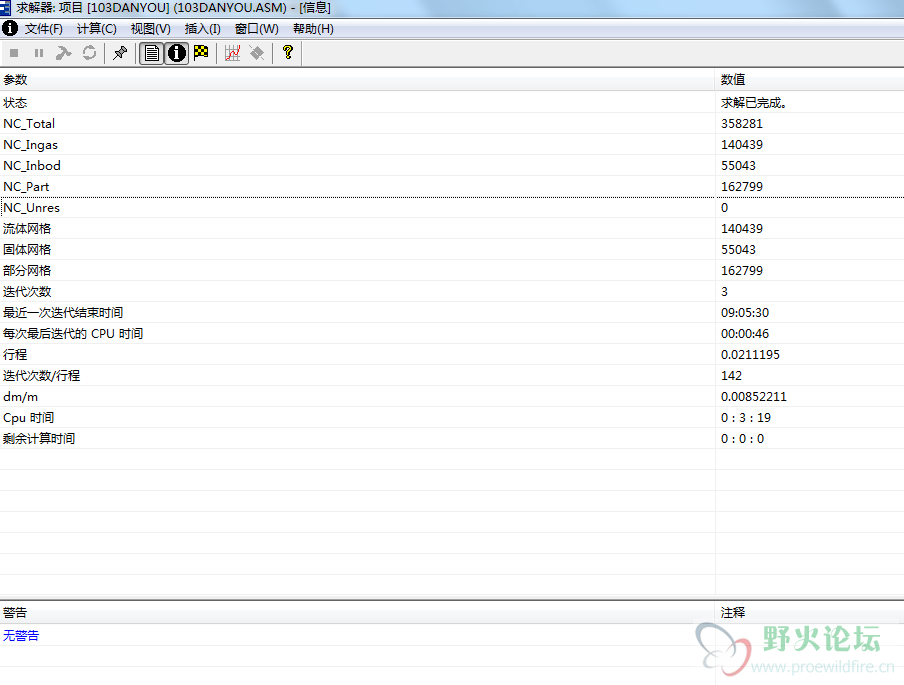The width and height of the screenshot is (904, 685).
Task: Toggle the Log document page icon
Action: [x=152, y=53]
